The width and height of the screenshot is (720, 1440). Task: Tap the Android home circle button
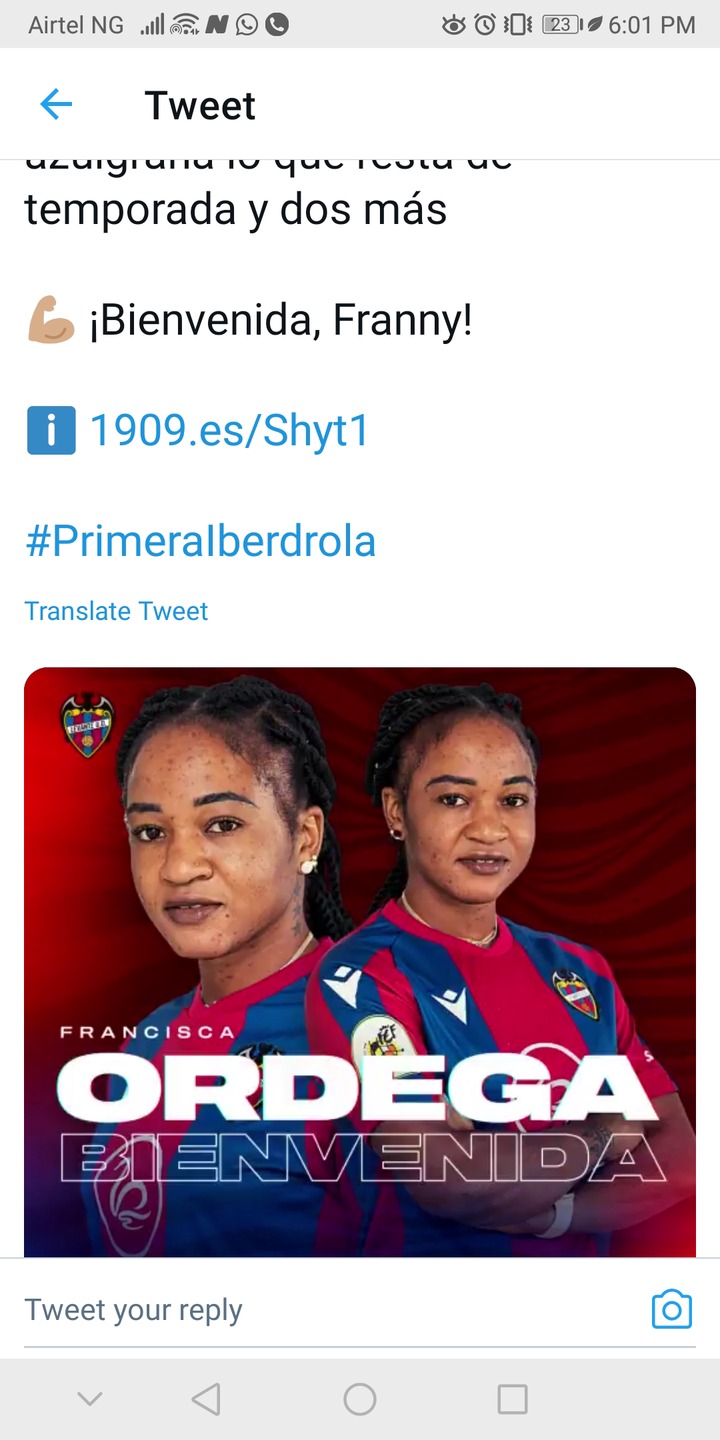coord(360,1399)
